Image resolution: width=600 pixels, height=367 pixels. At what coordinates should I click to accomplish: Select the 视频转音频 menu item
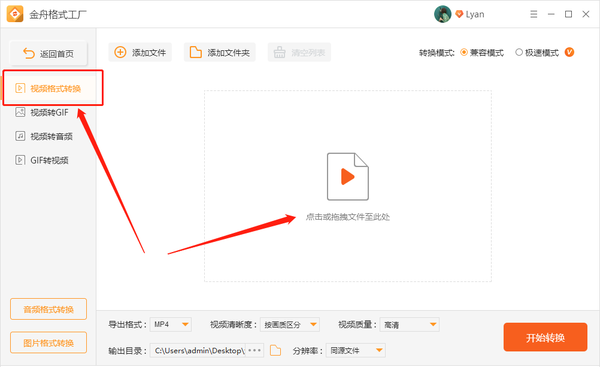[x=49, y=136]
